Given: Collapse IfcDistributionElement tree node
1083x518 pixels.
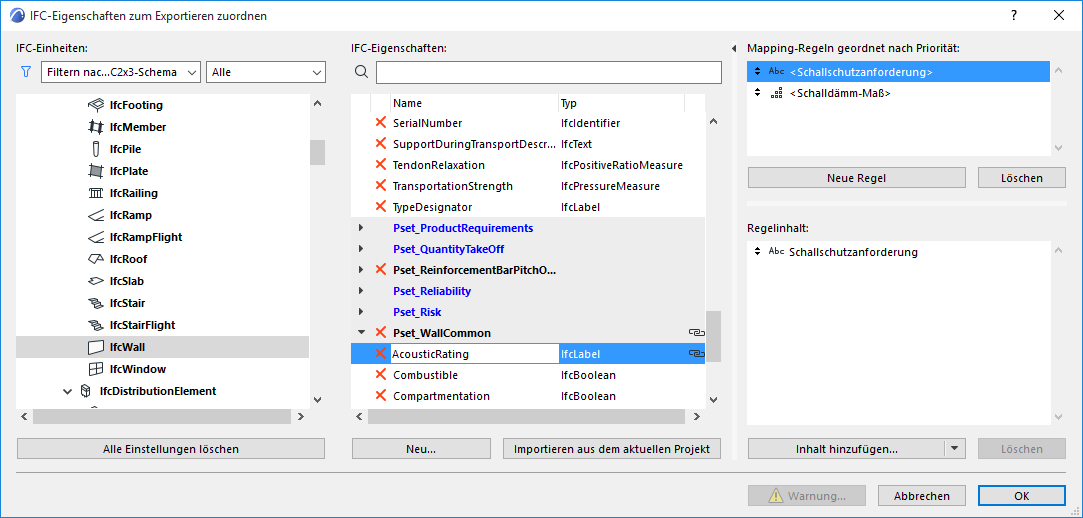Looking at the screenshot, I should (67, 392).
